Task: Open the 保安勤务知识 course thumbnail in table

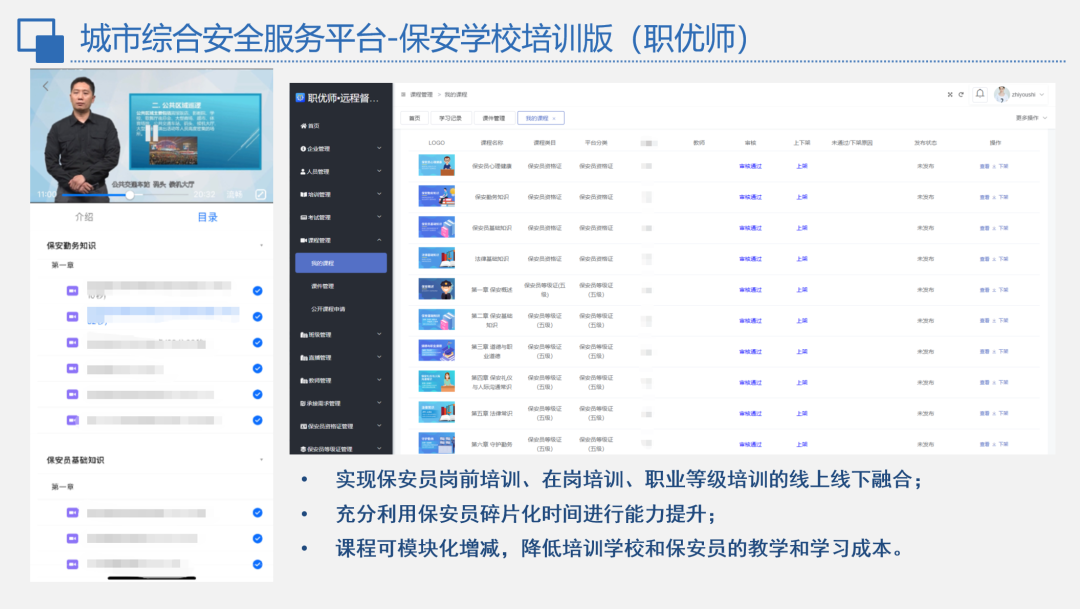Action: pyautogui.click(x=437, y=197)
